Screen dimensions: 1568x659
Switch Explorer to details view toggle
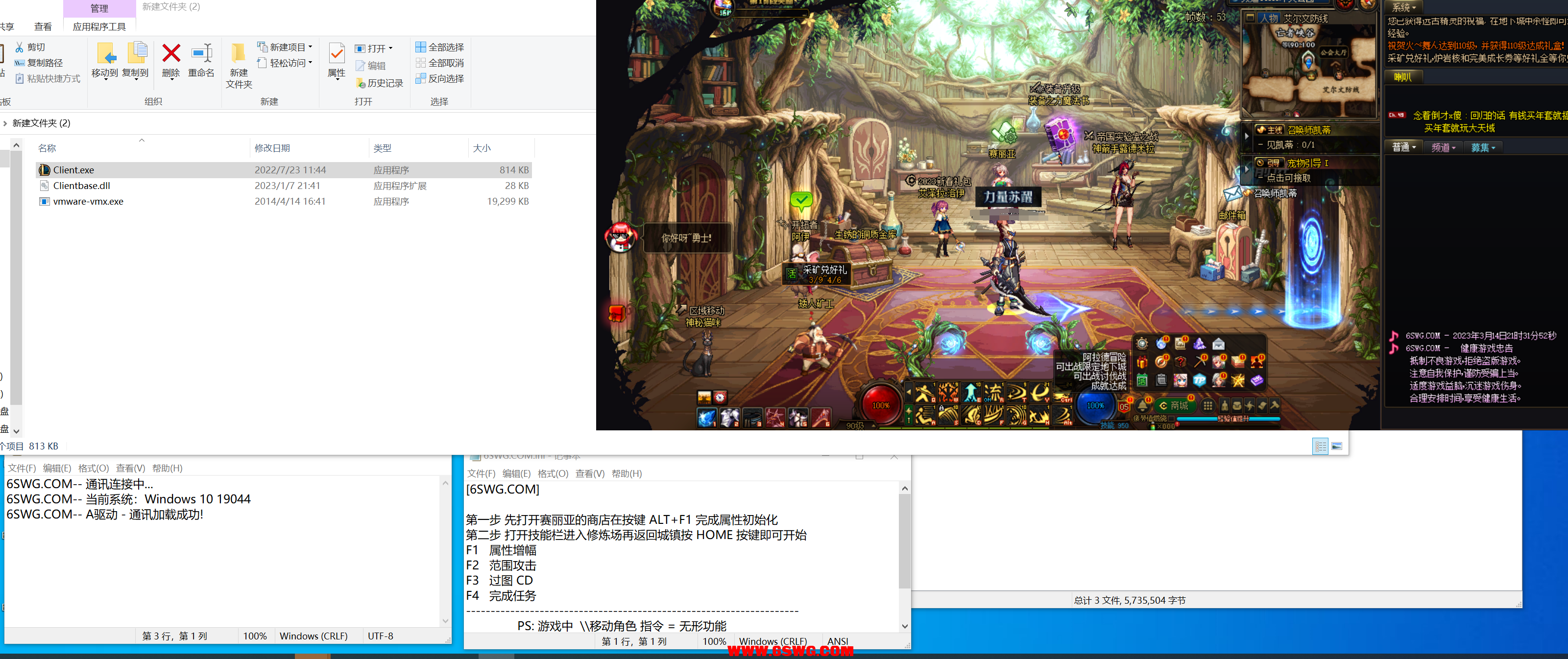coord(1320,446)
